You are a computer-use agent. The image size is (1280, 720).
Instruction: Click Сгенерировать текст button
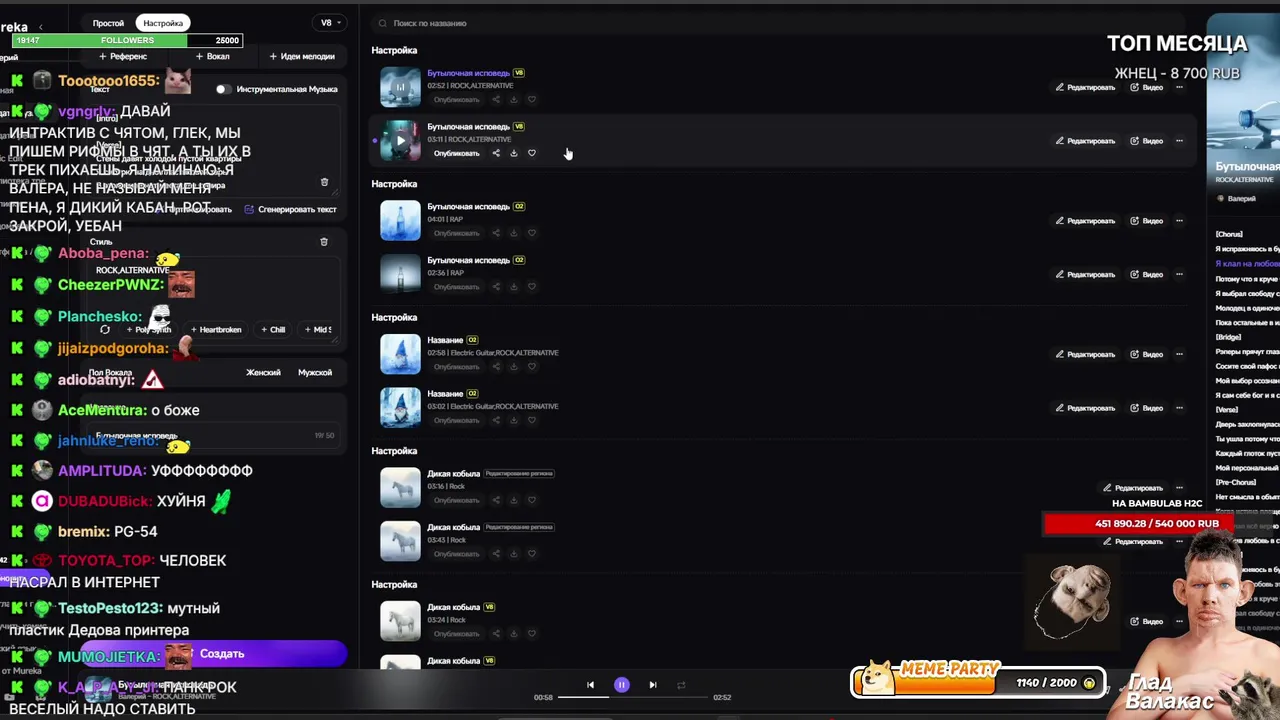(290, 209)
